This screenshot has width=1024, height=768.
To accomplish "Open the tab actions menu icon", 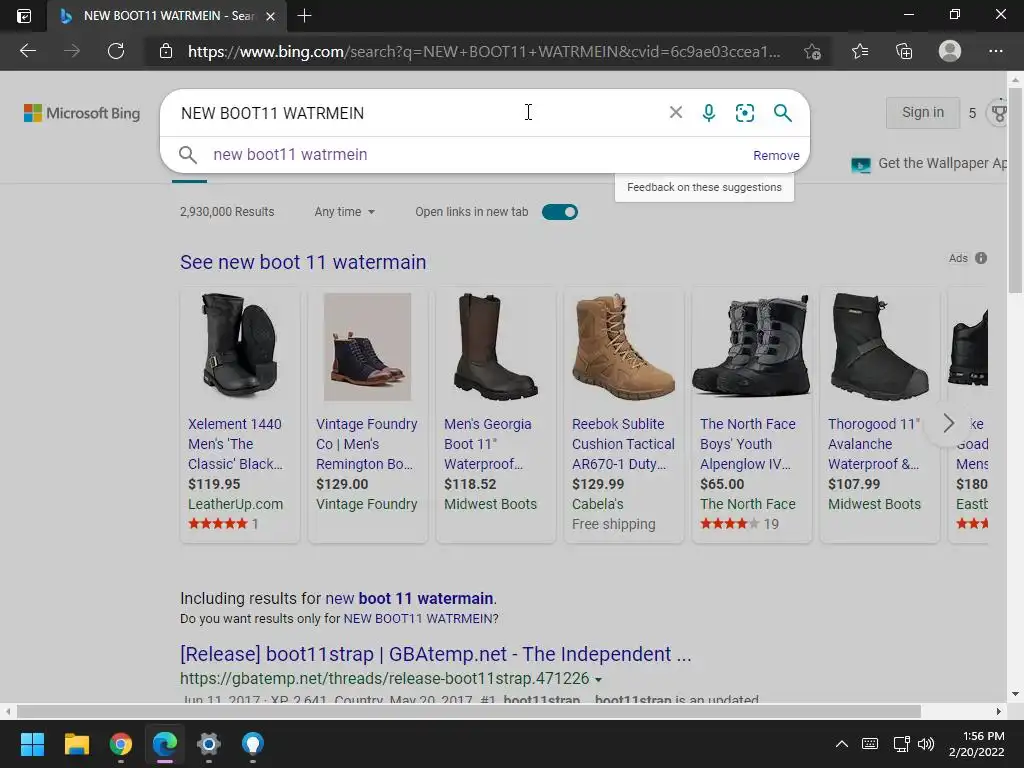I will click(x=24, y=16).
